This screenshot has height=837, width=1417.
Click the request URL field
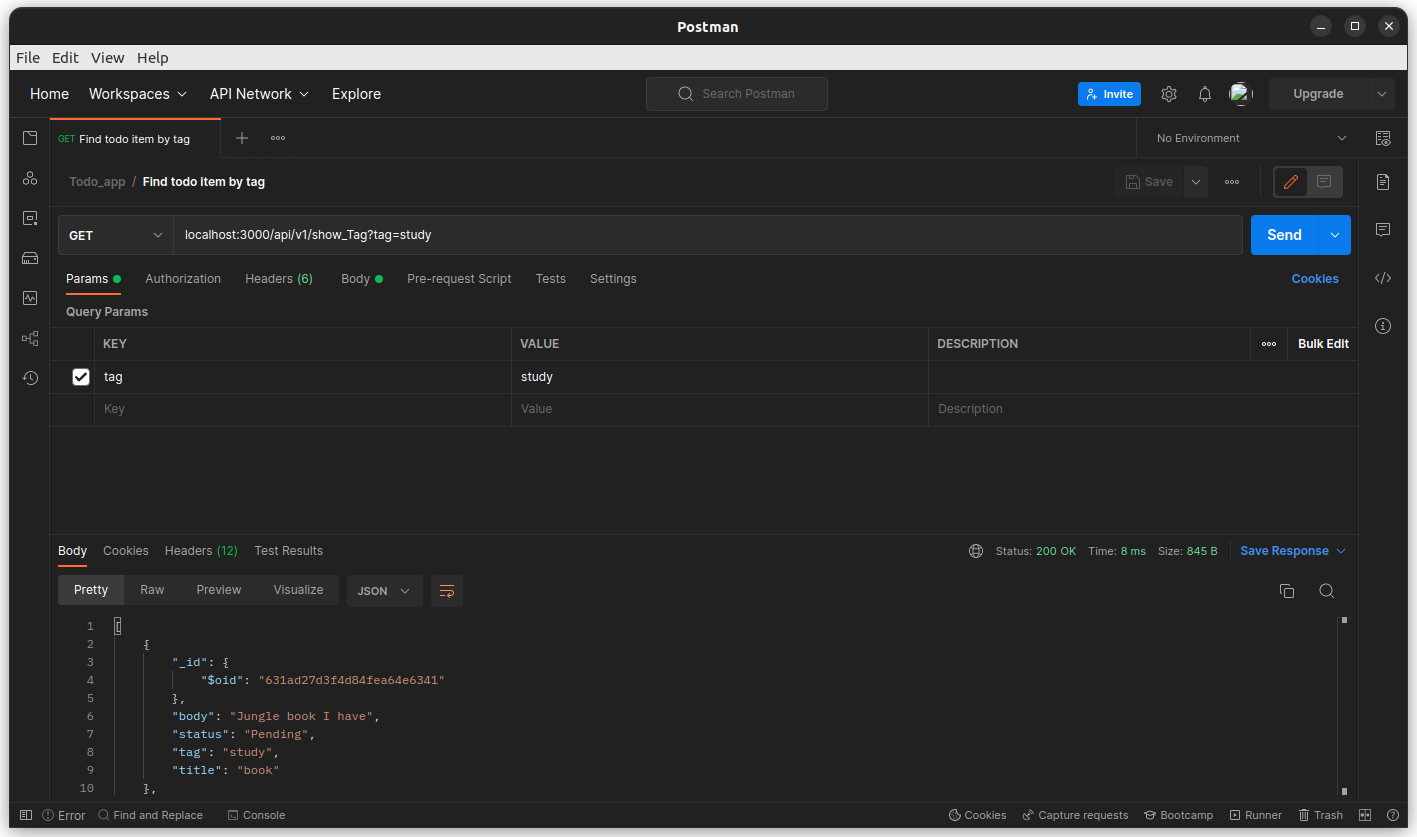(708, 235)
